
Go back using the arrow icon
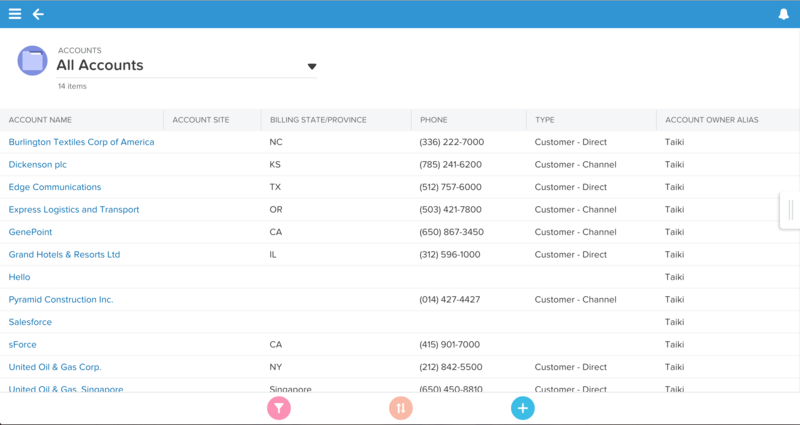pyautogui.click(x=38, y=14)
